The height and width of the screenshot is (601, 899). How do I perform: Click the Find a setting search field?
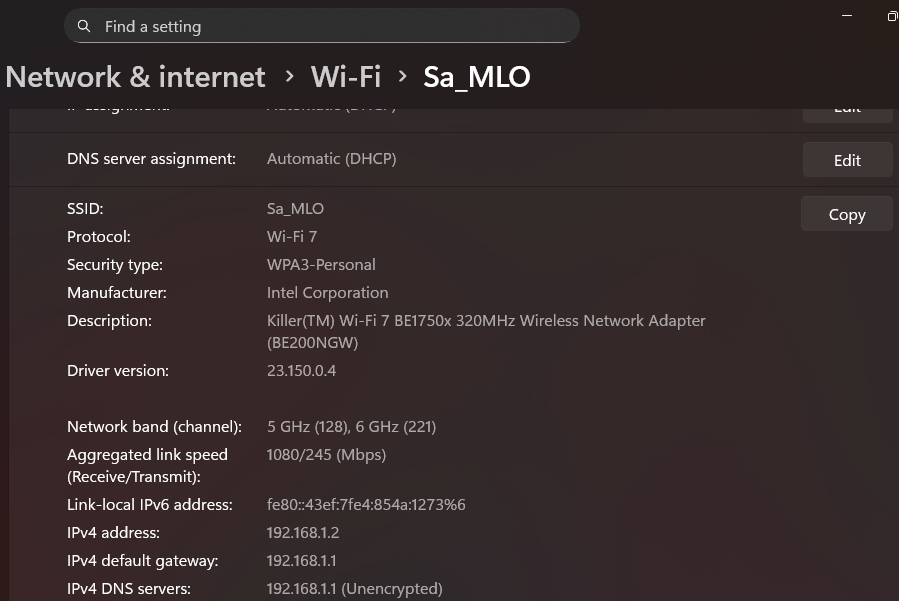330,27
